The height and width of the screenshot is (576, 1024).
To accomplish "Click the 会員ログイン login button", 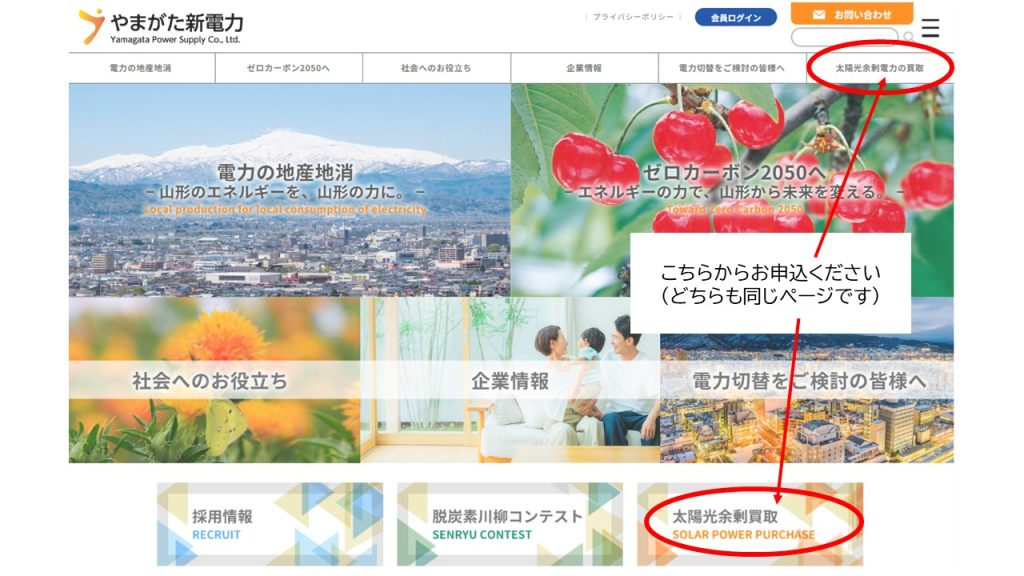I will tap(735, 18).
